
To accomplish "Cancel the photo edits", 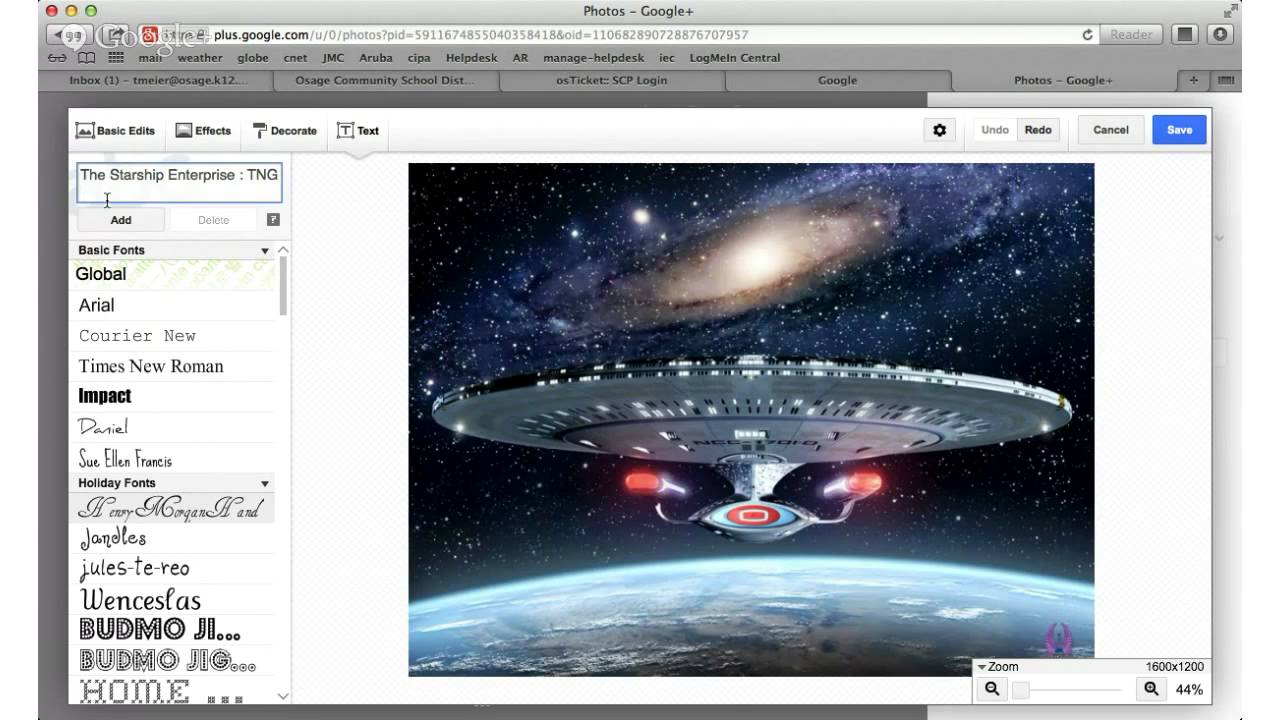I will [1111, 130].
